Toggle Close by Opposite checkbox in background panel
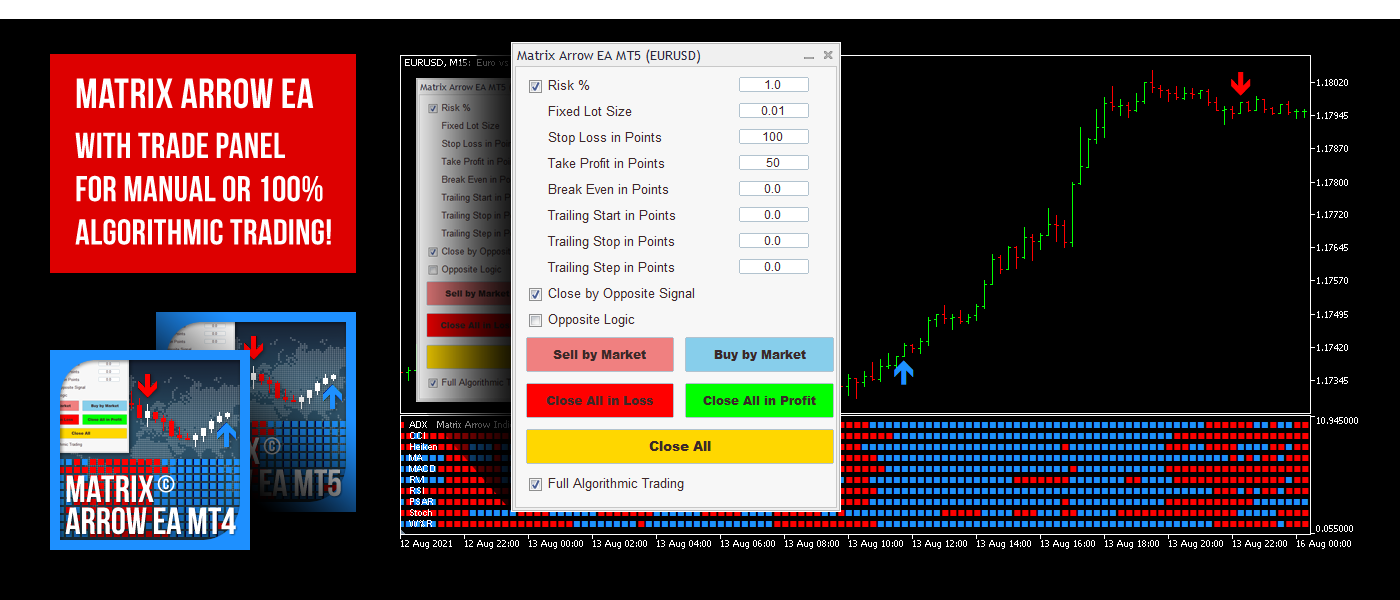This screenshot has width=1400, height=600. click(x=433, y=252)
